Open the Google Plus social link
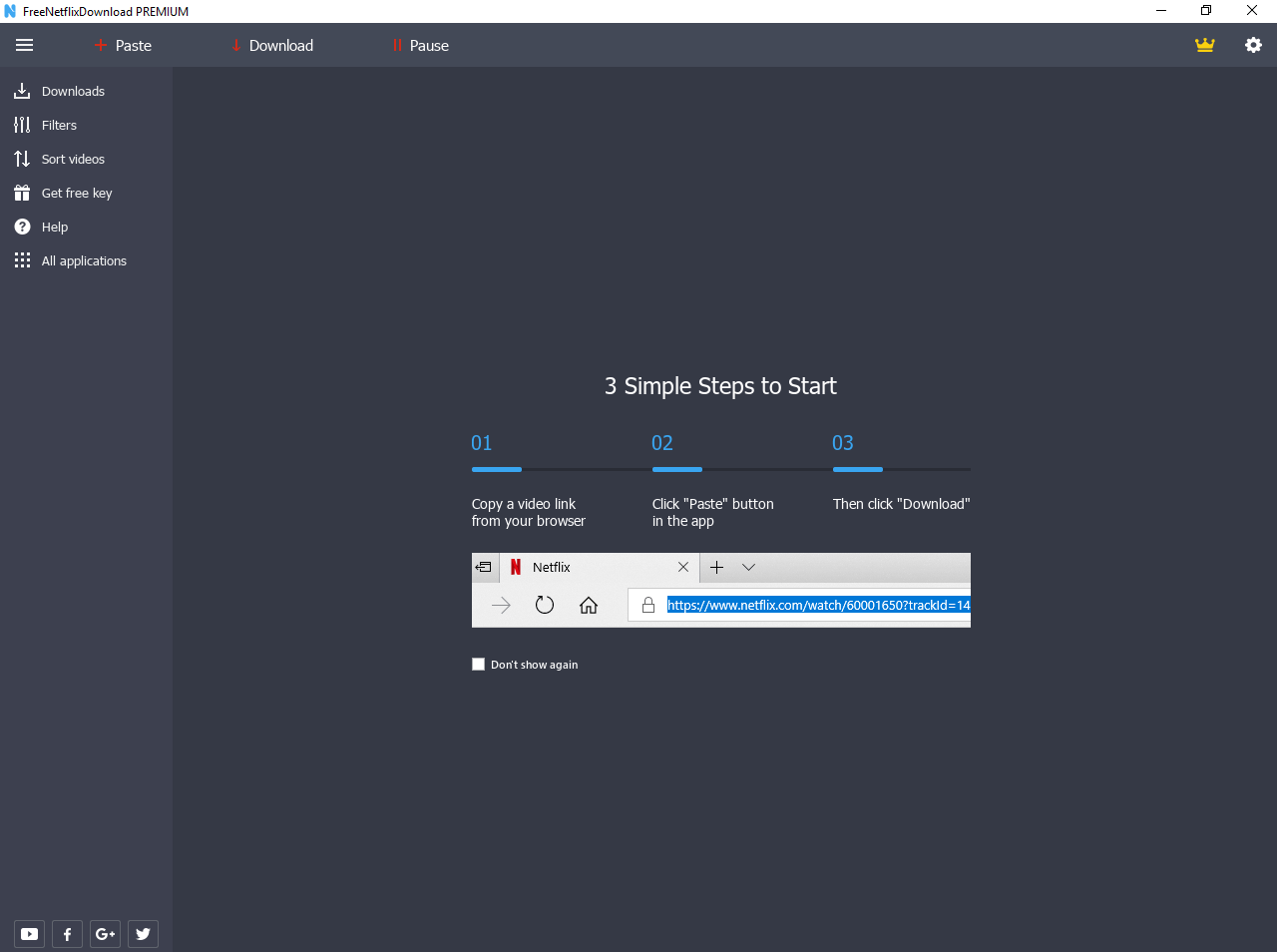1277x952 pixels. (105, 934)
